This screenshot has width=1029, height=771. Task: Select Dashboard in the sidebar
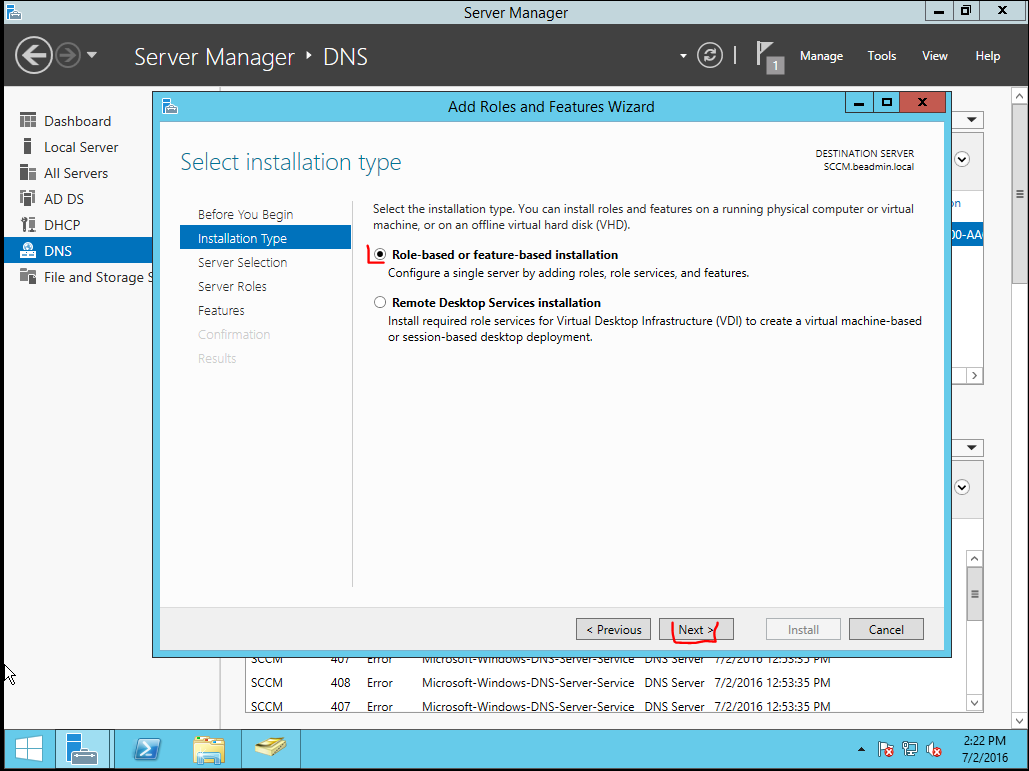78,121
